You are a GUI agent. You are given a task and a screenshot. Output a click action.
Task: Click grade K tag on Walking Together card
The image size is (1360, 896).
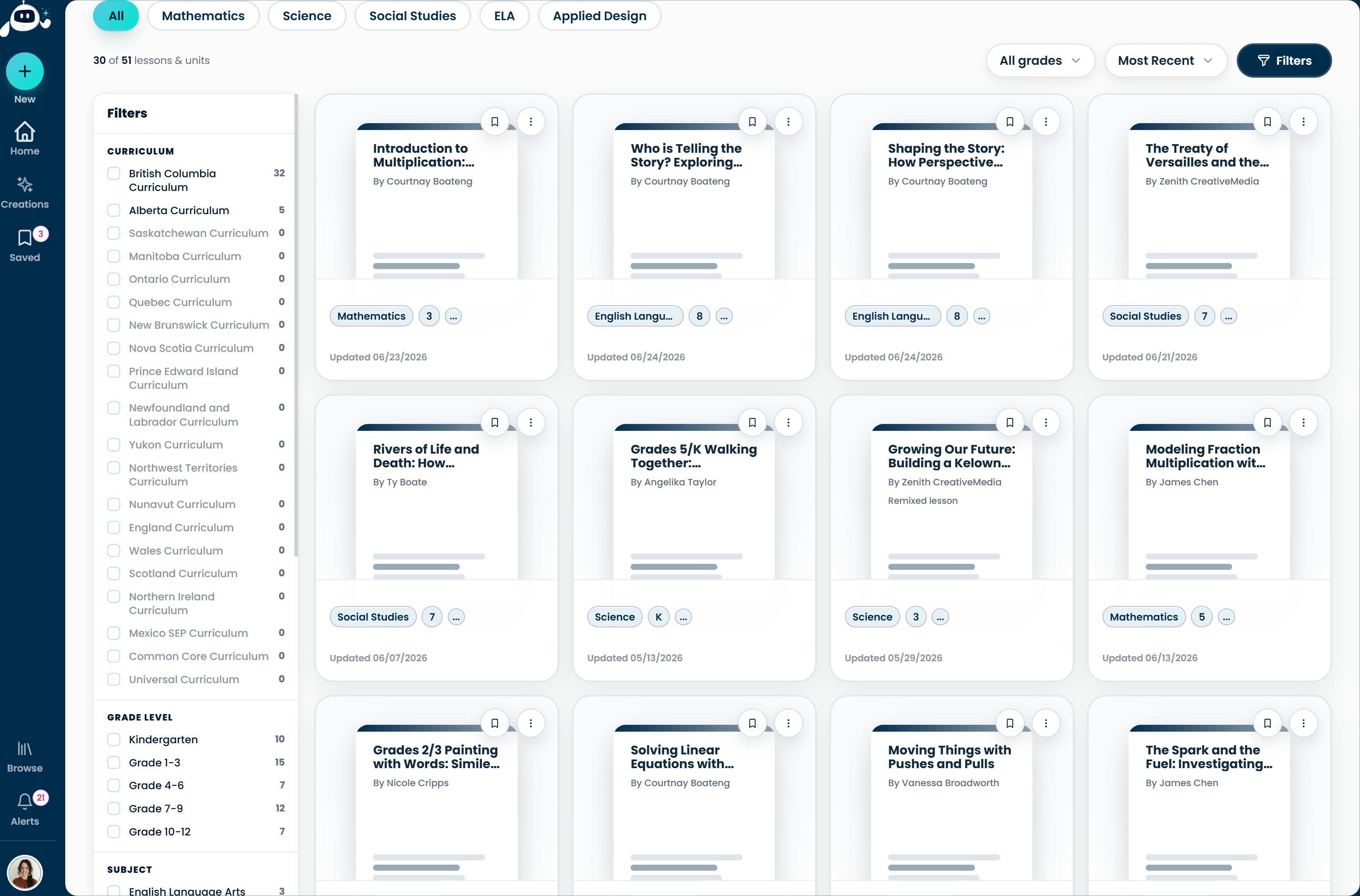point(659,617)
